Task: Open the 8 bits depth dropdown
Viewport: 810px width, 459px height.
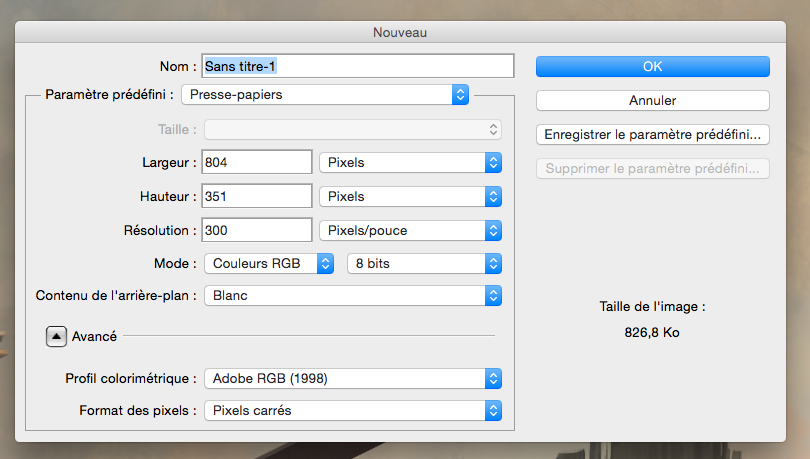Action: (x=423, y=264)
